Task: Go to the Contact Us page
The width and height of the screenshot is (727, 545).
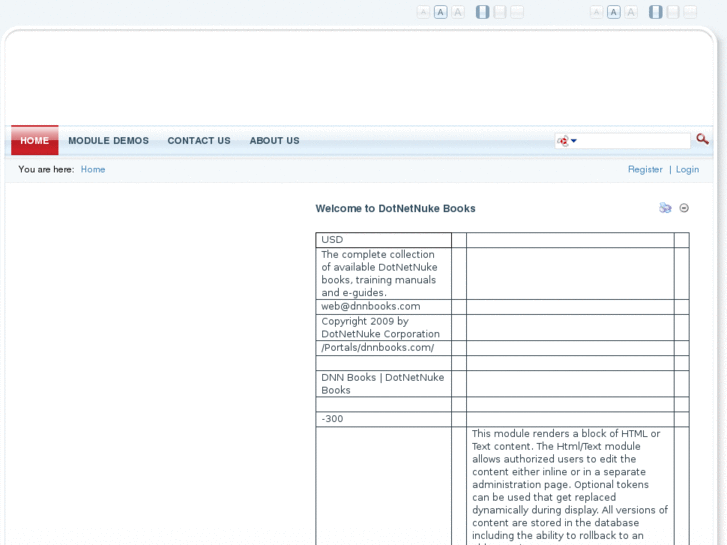Action: [x=199, y=141]
